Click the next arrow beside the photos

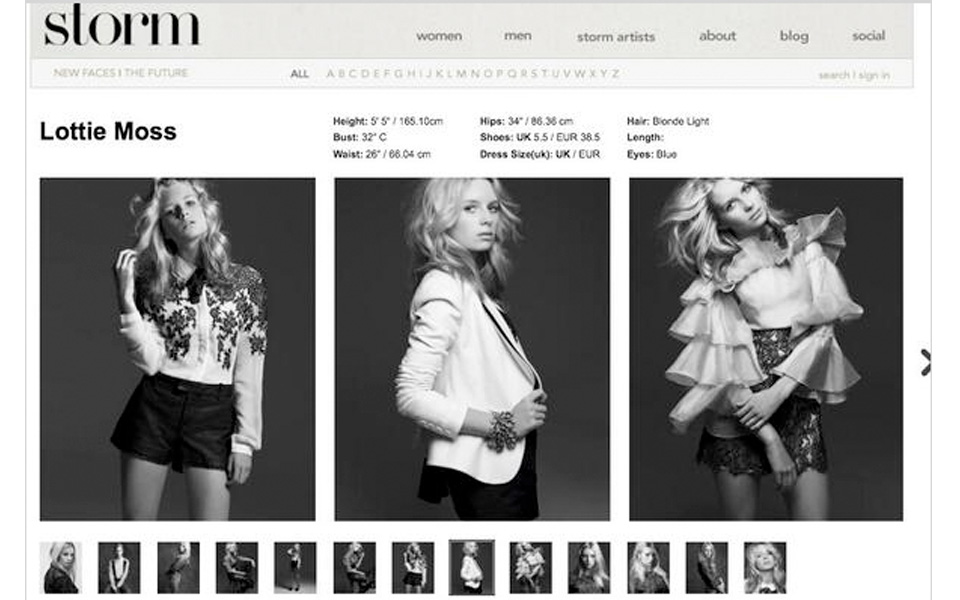click(925, 362)
